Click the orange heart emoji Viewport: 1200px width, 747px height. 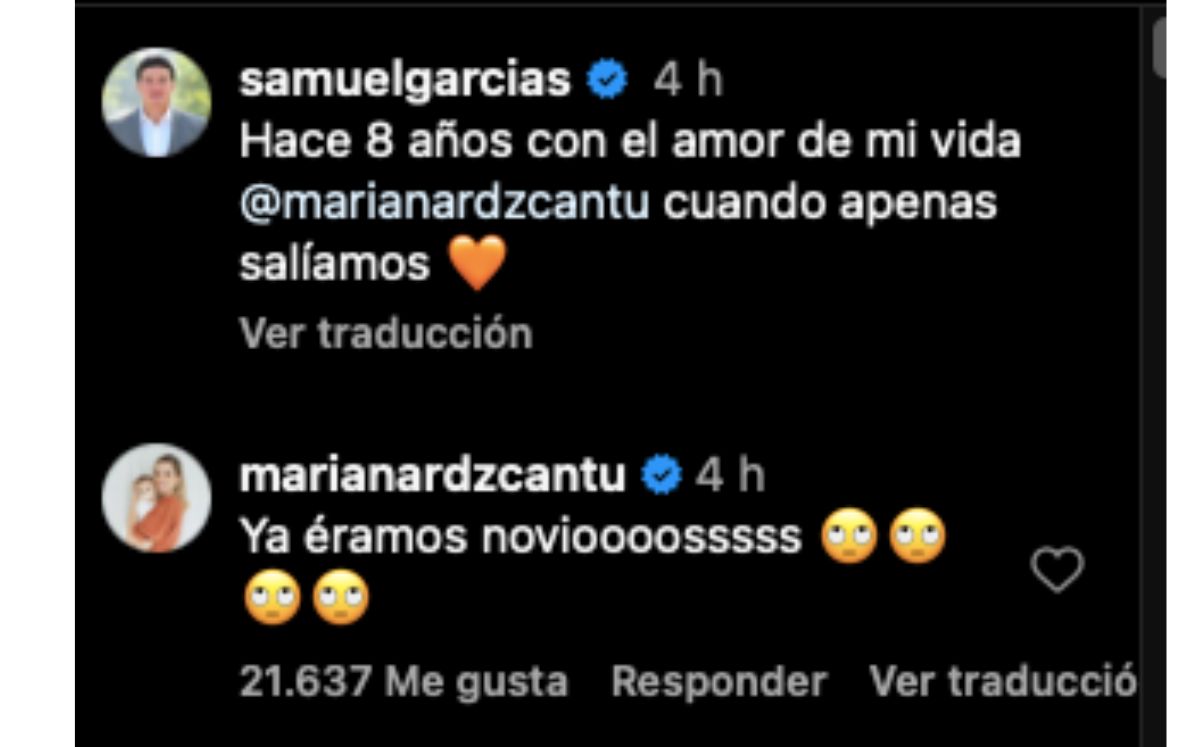(x=477, y=263)
